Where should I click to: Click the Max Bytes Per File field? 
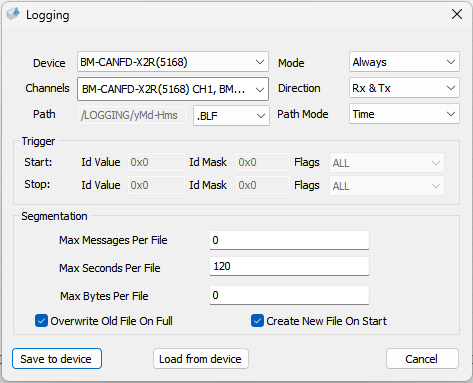point(289,295)
